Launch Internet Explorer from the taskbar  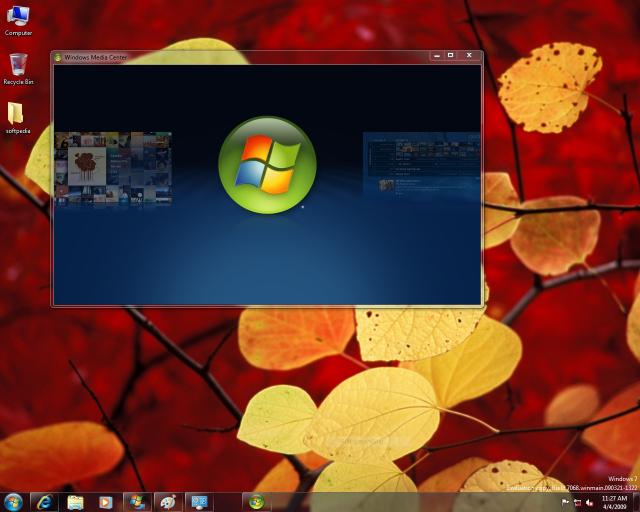point(43,501)
